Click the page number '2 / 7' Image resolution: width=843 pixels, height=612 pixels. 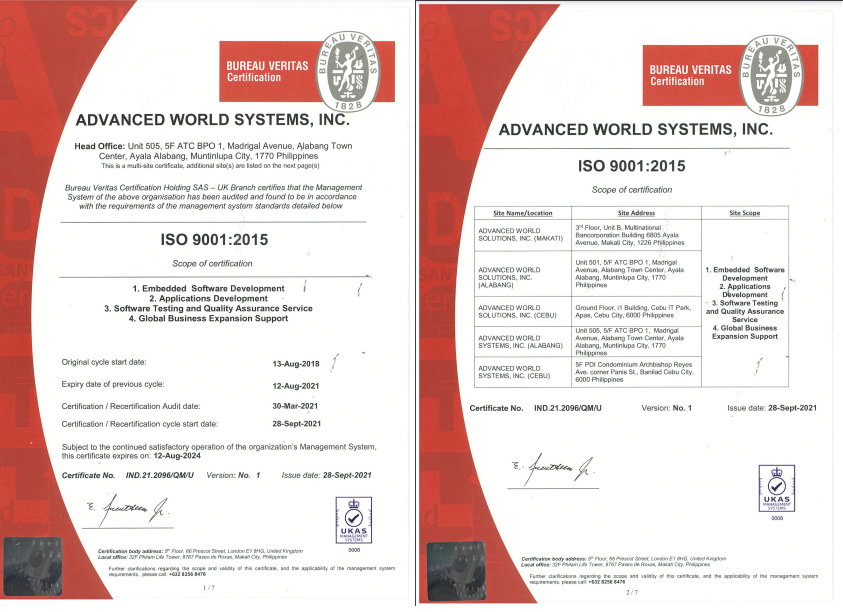pyautogui.click(x=632, y=593)
